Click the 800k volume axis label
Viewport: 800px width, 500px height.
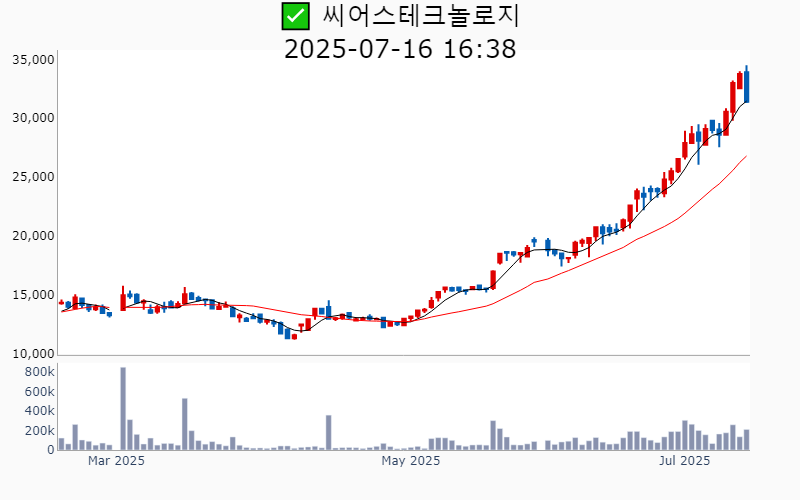[x=39, y=371]
